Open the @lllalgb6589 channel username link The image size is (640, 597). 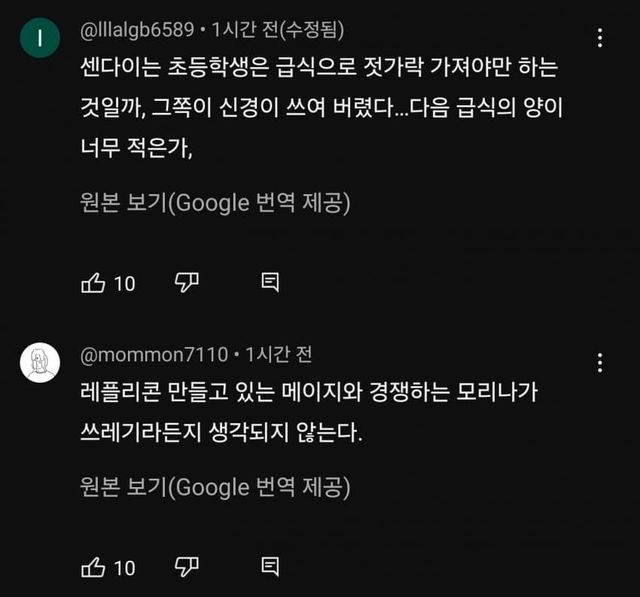coord(136,30)
